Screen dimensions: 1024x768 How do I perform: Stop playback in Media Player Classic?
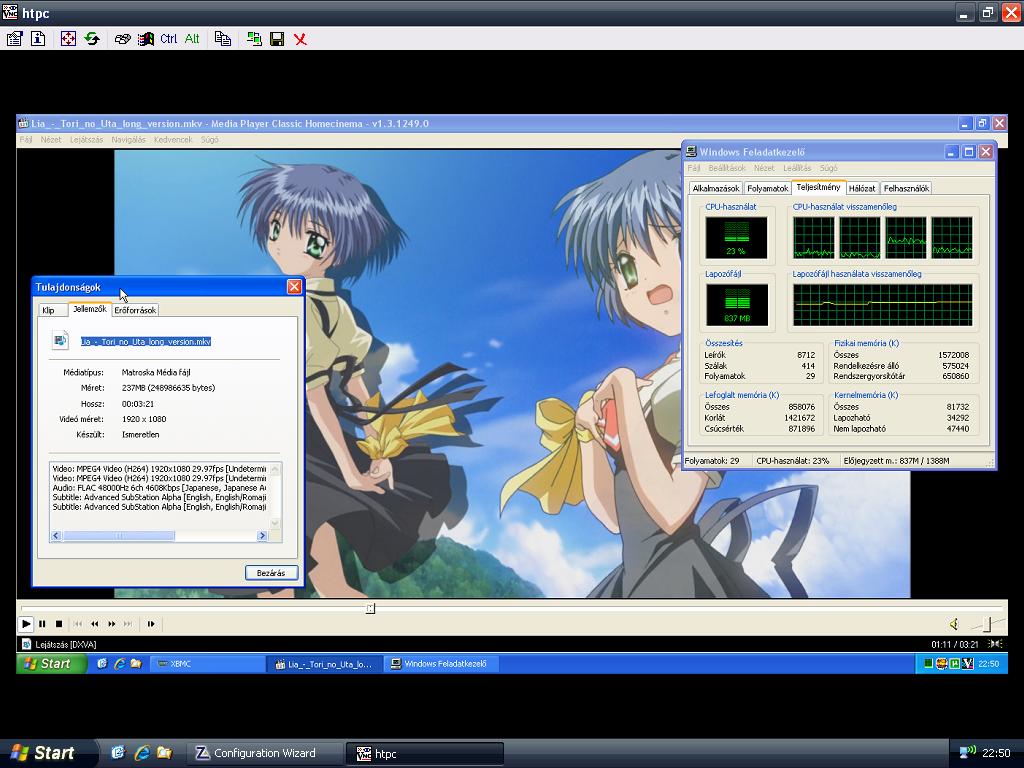coord(59,624)
